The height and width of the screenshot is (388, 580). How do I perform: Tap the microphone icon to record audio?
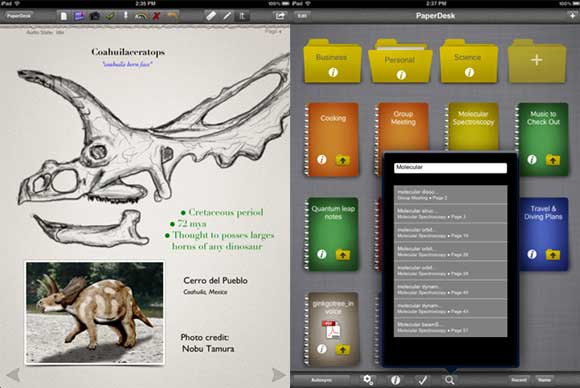coord(126,16)
